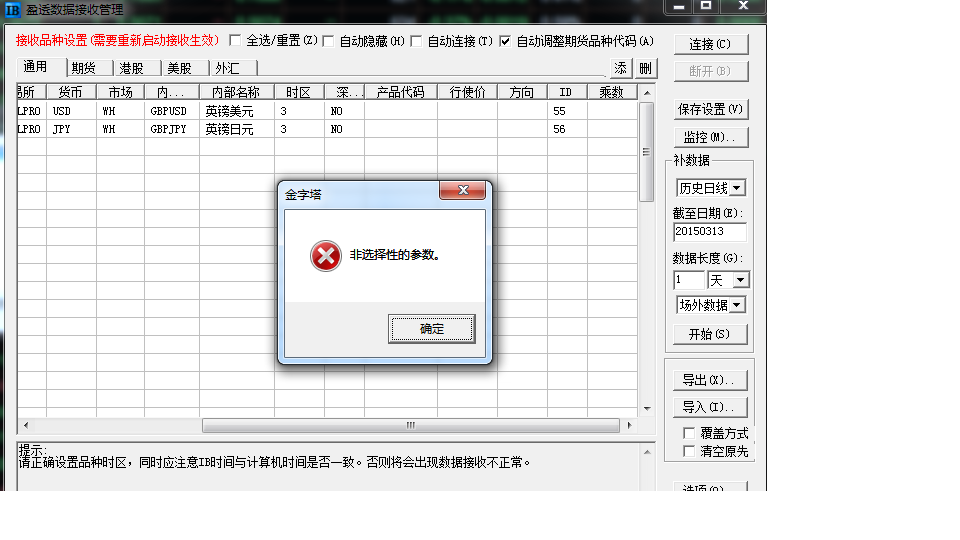The width and height of the screenshot is (960, 540).
Task: Select the 英镑日元 cell
Action: pos(237,129)
